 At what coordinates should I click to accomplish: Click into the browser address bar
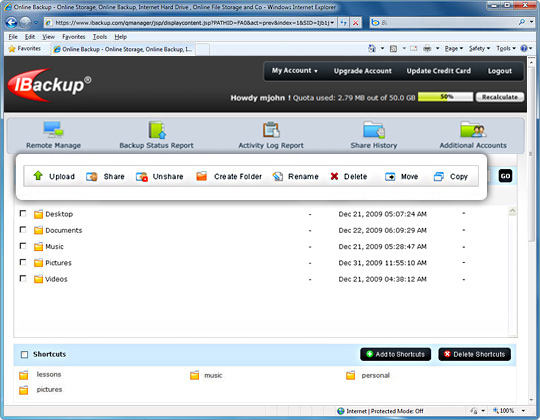tap(189, 23)
